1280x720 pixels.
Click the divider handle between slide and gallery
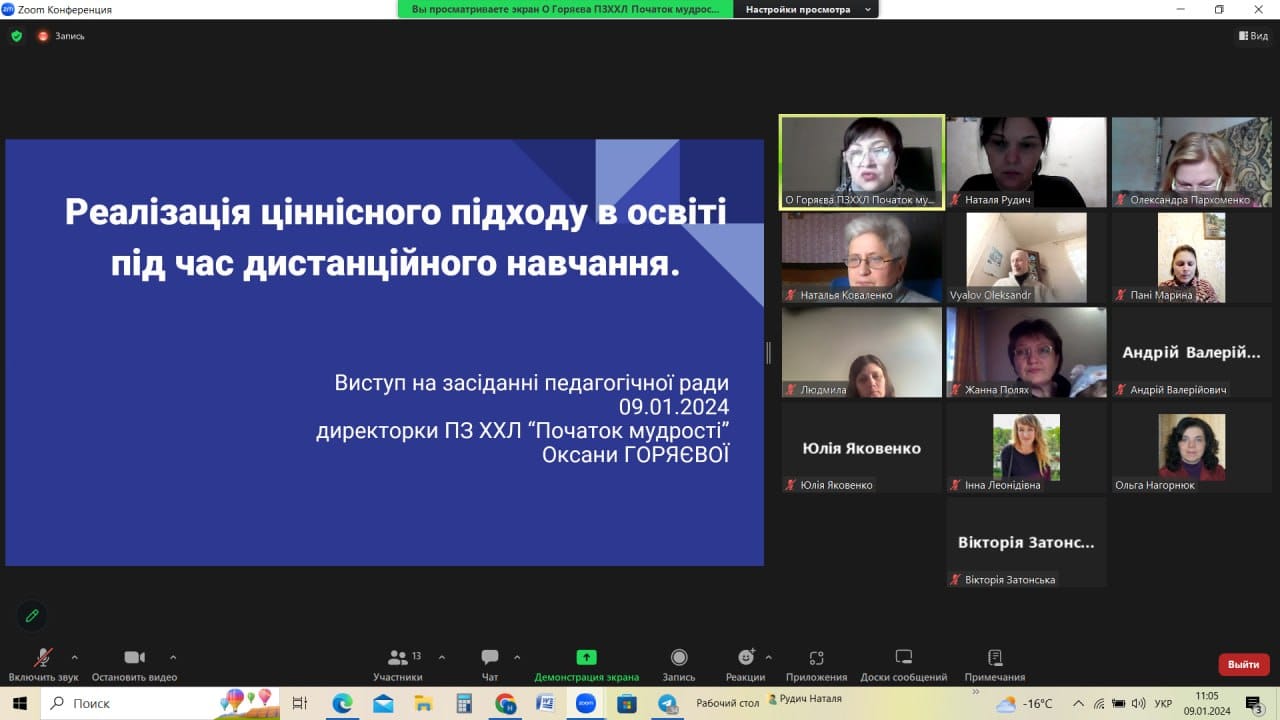(769, 352)
